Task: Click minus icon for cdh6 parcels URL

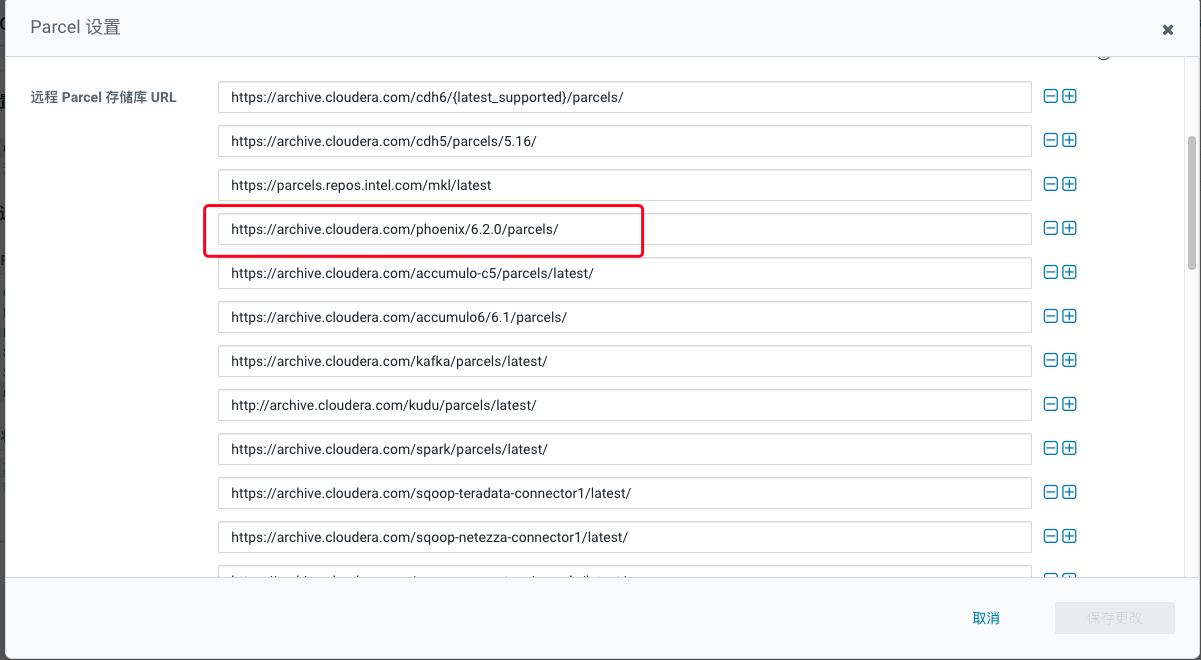Action: [1050, 97]
